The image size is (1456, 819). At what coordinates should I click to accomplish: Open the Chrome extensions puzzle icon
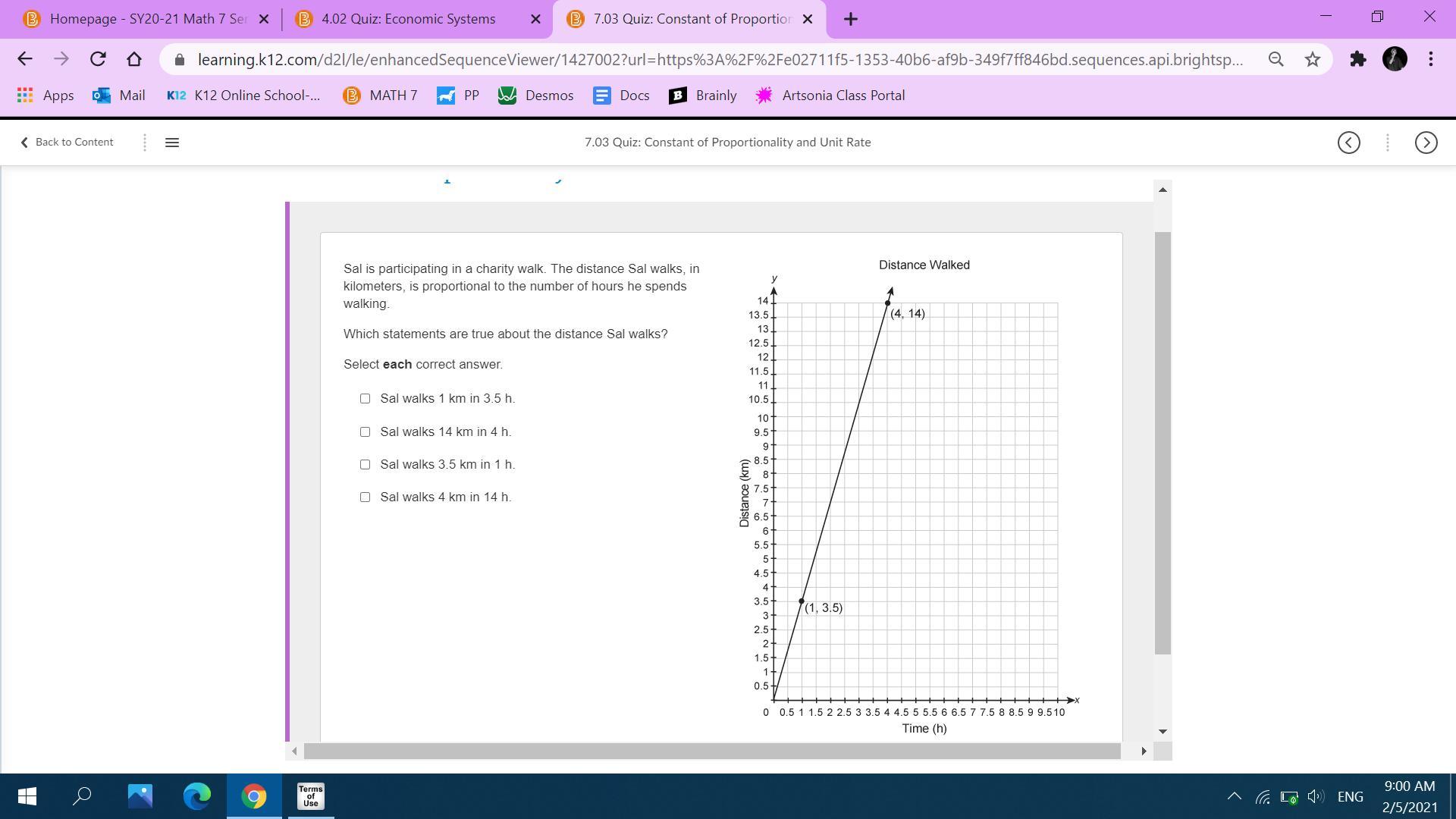tap(1357, 59)
